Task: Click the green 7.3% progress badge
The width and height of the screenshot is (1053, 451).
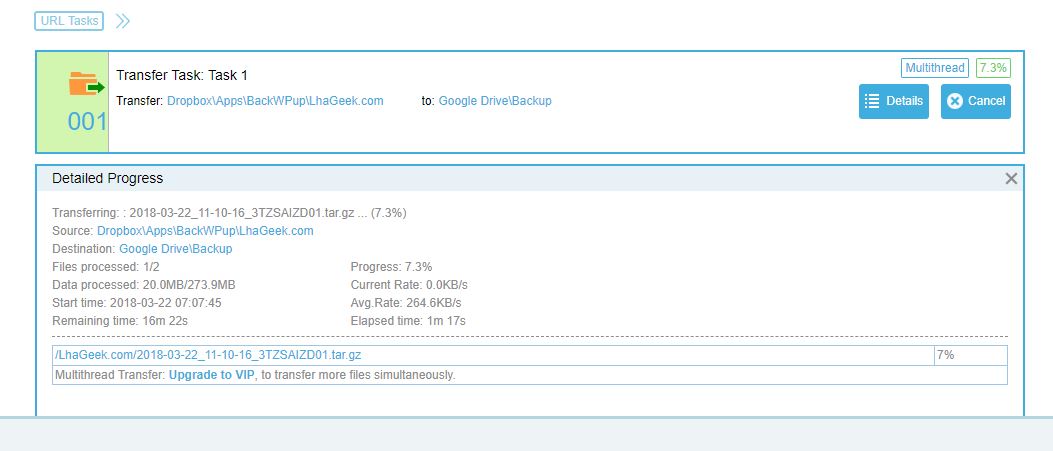Action: pyautogui.click(x=993, y=68)
